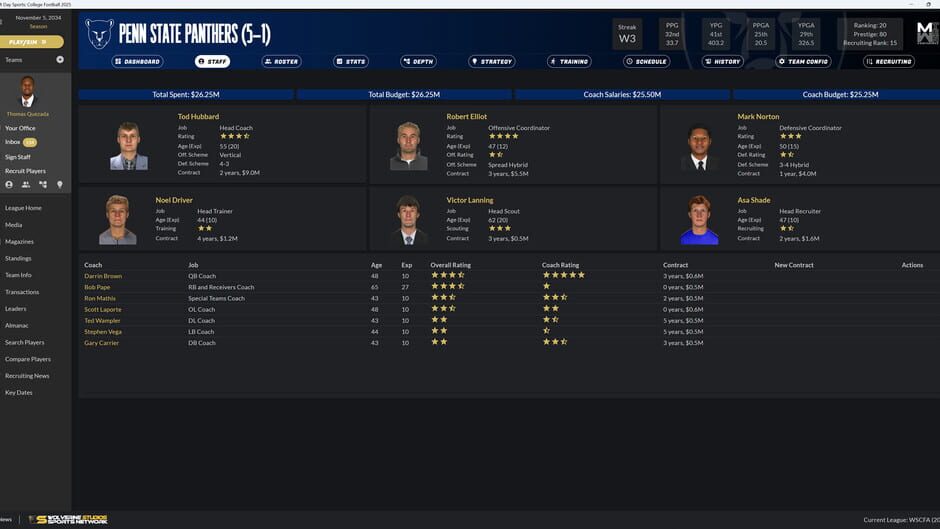Open head coach Tod Hubbard's profile

click(x=198, y=116)
